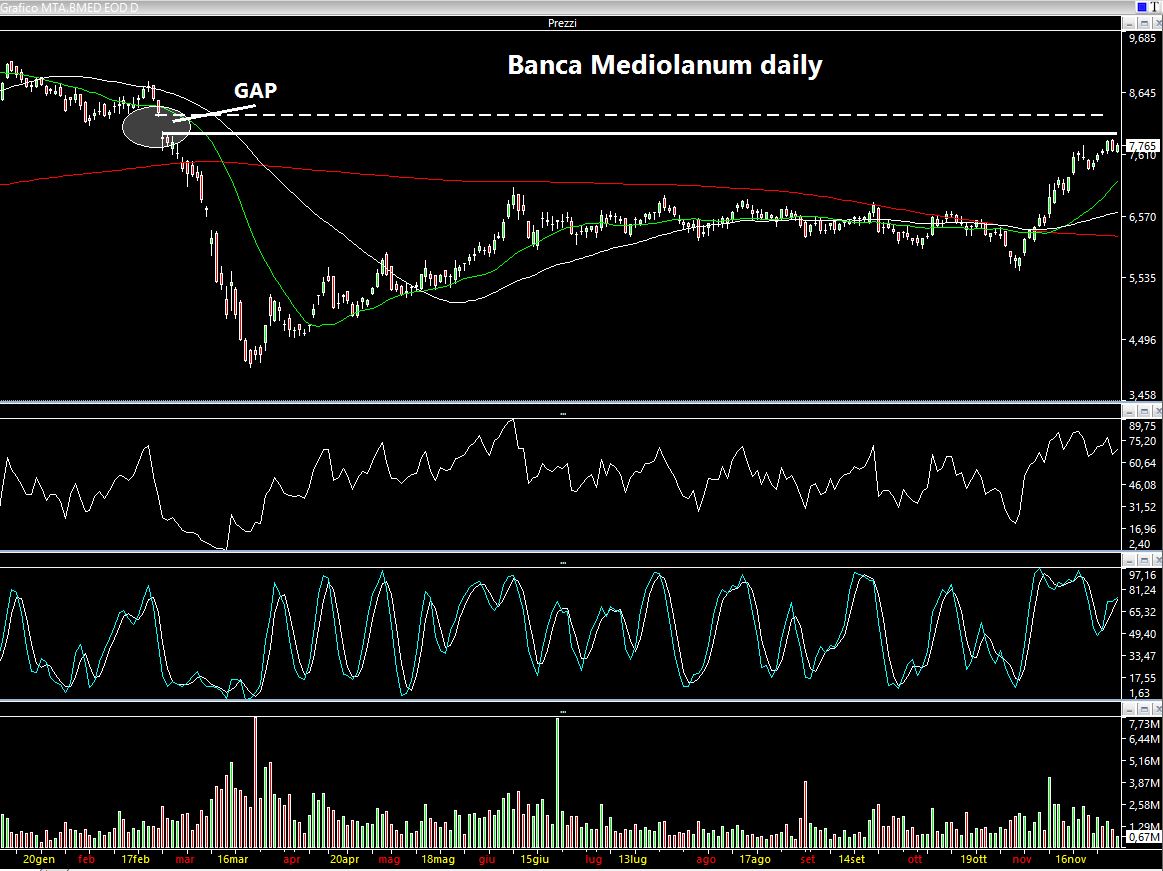Image resolution: width=1163 pixels, height=871 pixels.
Task: Close the volume panel with the 7,73M scale
Action: pyautogui.click(x=1157, y=710)
